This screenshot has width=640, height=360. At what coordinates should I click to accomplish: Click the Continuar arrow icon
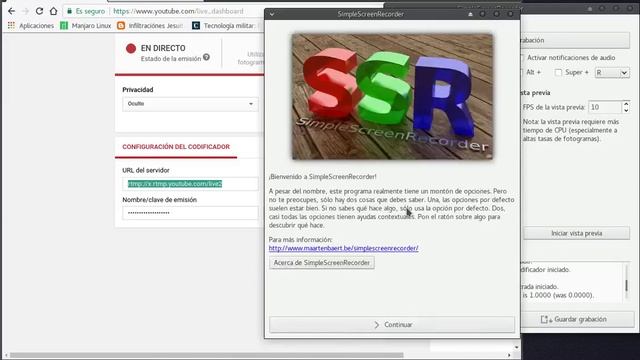pyautogui.click(x=377, y=324)
